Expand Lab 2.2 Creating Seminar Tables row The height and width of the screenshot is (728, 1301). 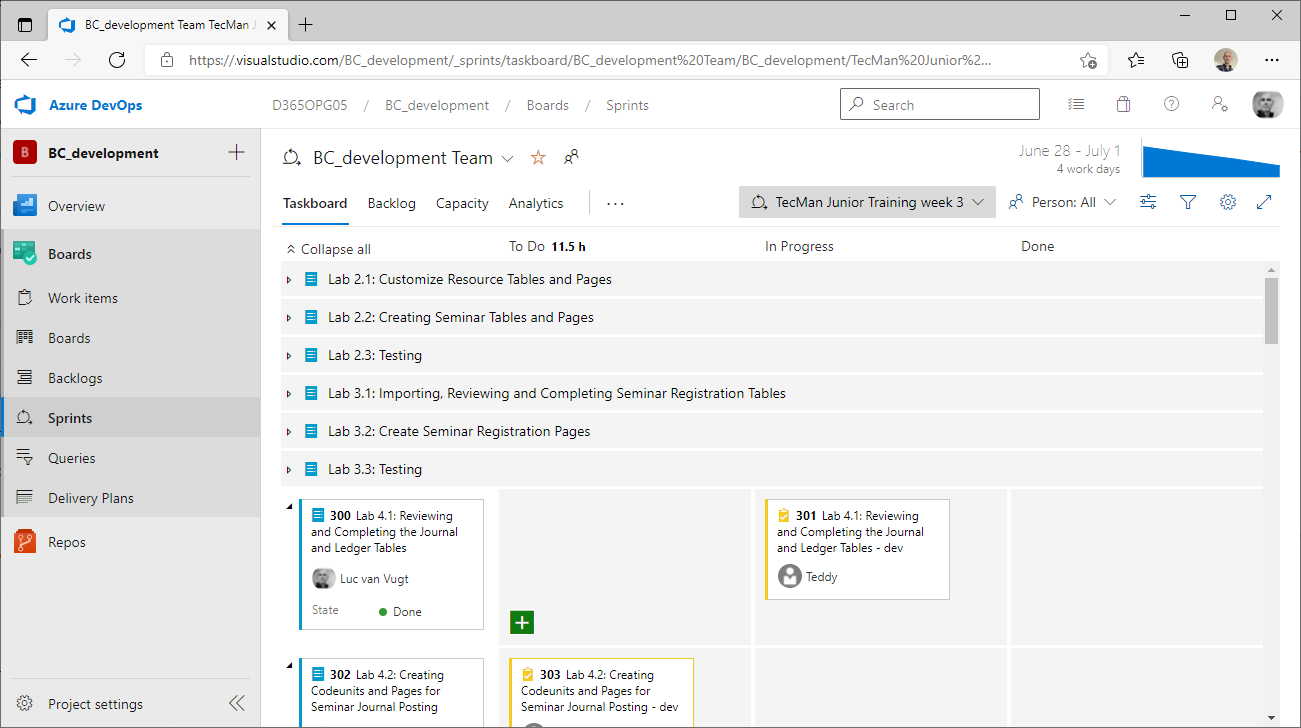(289, 318)
